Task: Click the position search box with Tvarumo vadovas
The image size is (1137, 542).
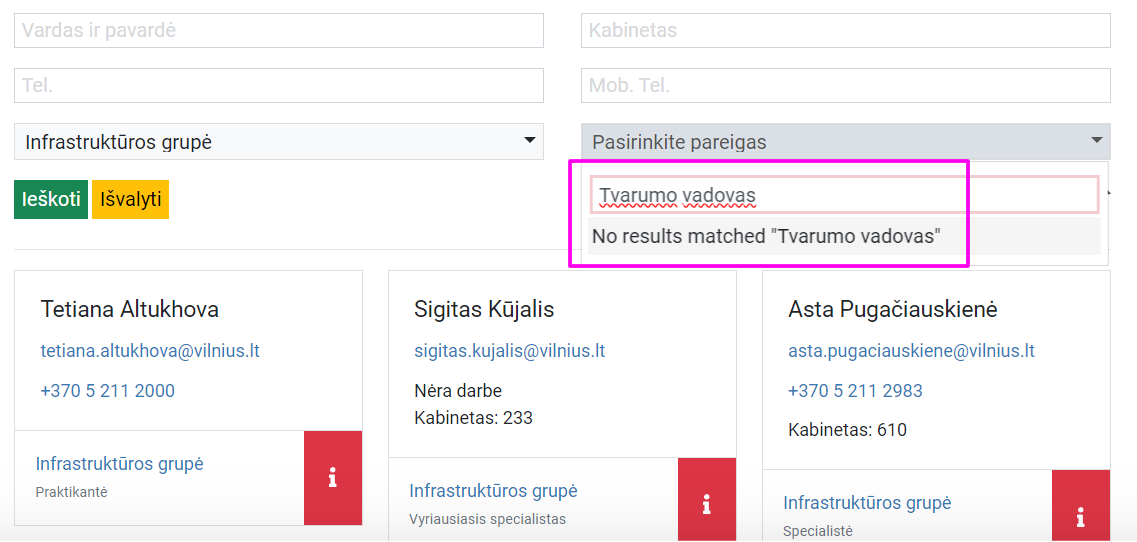Action: pyautogui.click(x=844, y=195)
